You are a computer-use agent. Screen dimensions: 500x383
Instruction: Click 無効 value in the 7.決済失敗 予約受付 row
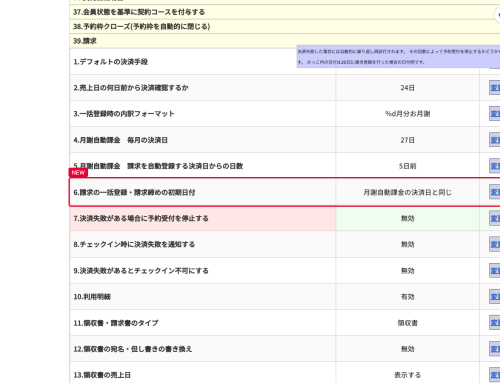pyautogui.click(x=407, y=218)
